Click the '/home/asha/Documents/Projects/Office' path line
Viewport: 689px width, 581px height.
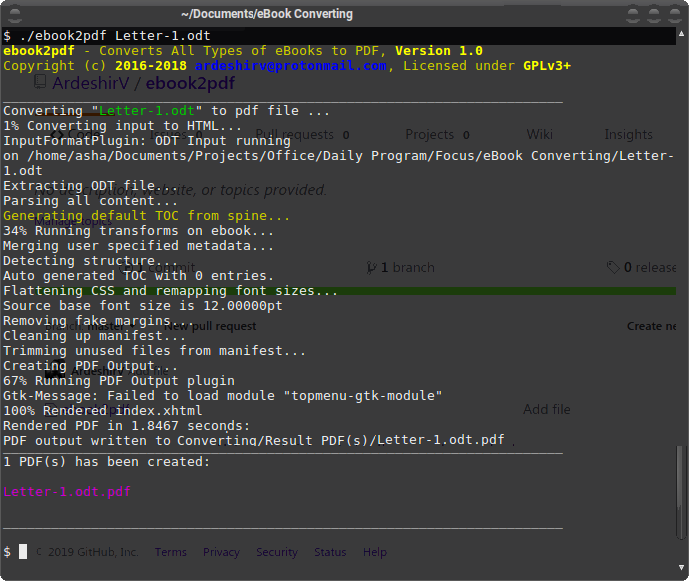(338, 156)
